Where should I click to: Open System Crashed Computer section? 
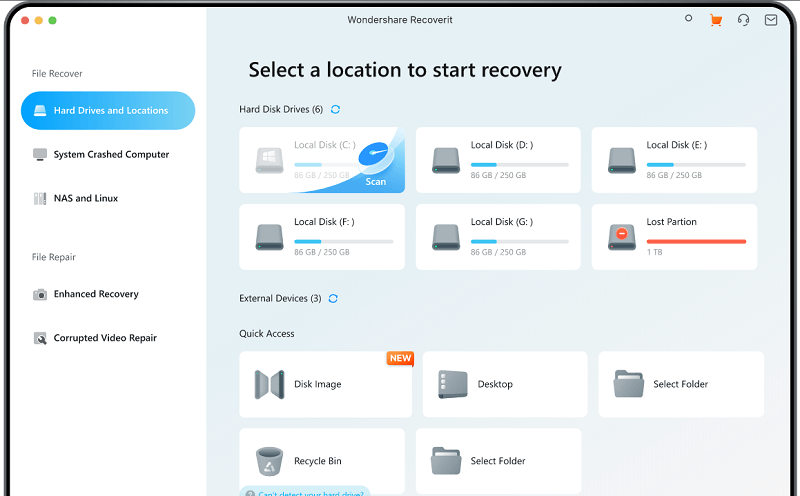(101, 154)
